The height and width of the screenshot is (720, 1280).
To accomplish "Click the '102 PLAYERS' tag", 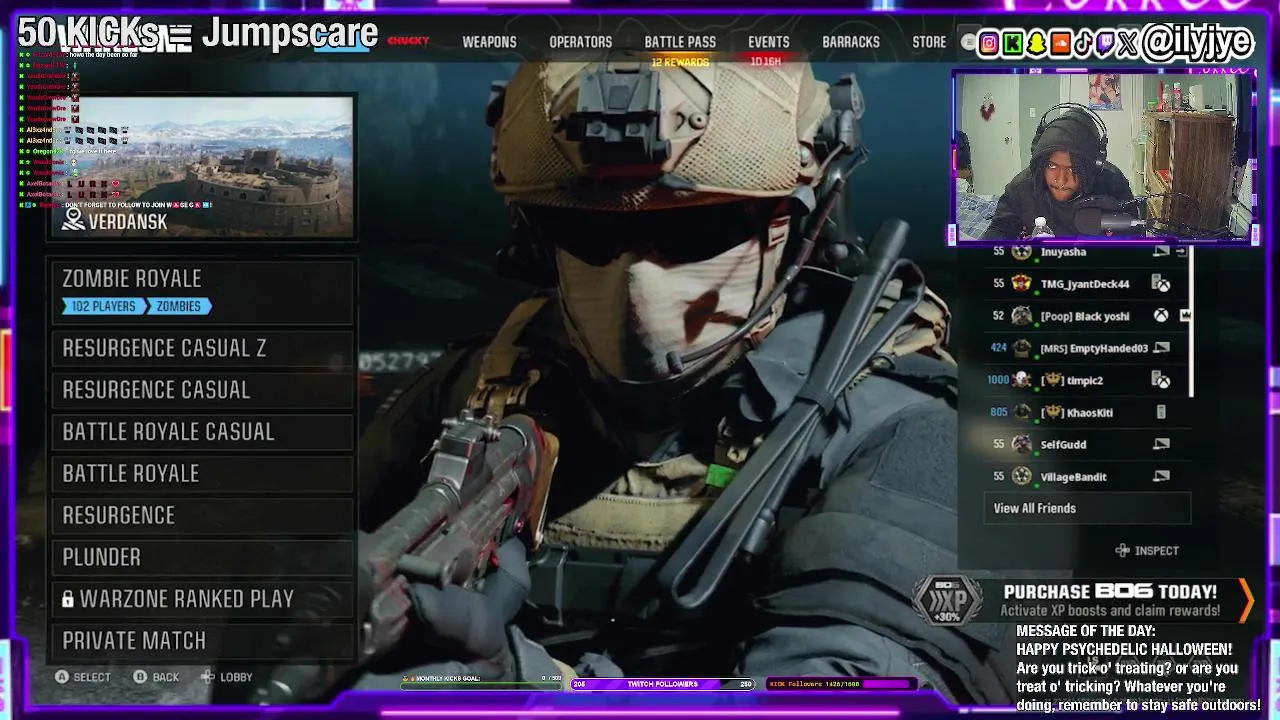I will pyautogui.click(x=103, y=306).
